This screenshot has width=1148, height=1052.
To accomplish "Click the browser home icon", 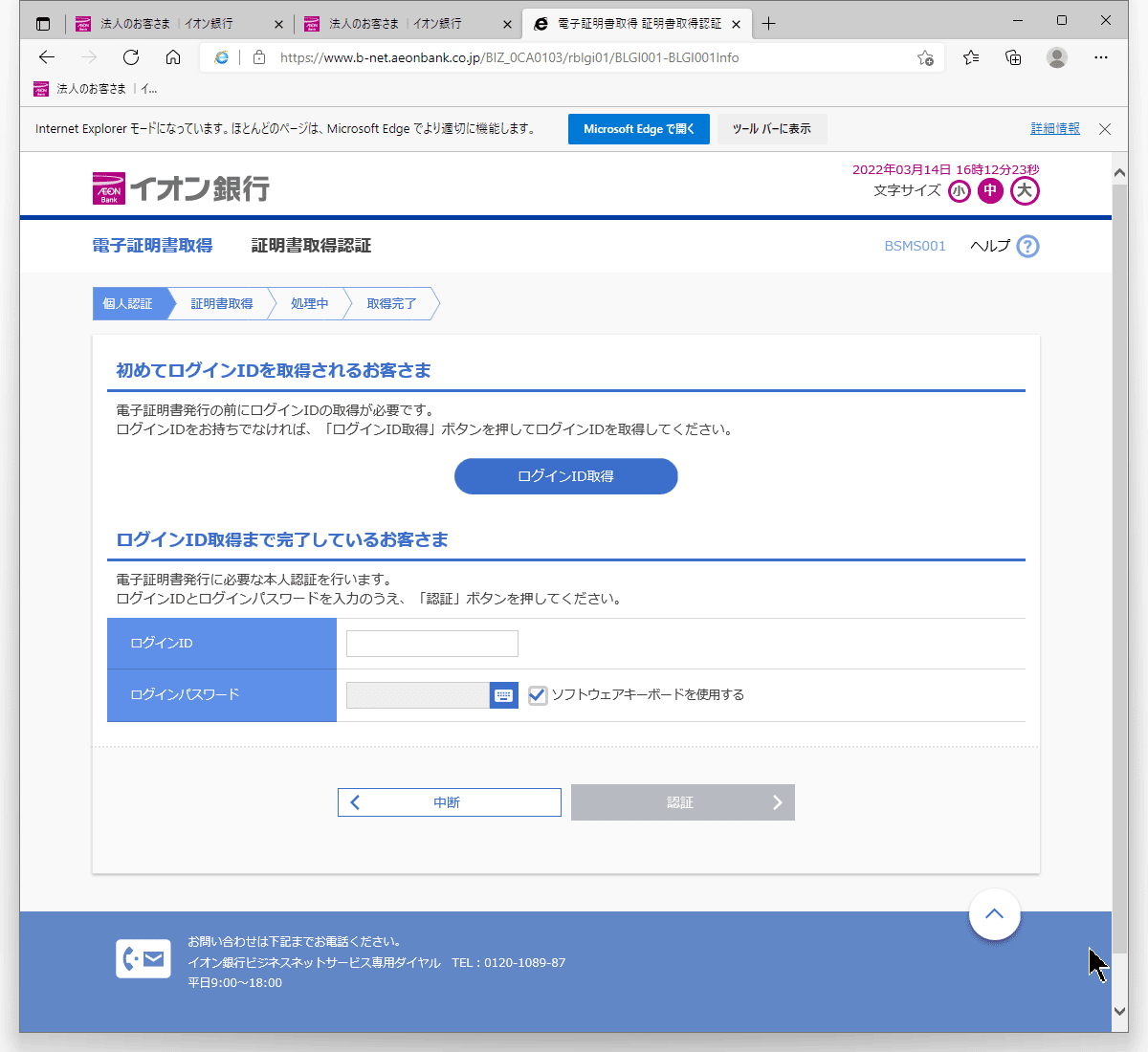I will coord(172,57).
